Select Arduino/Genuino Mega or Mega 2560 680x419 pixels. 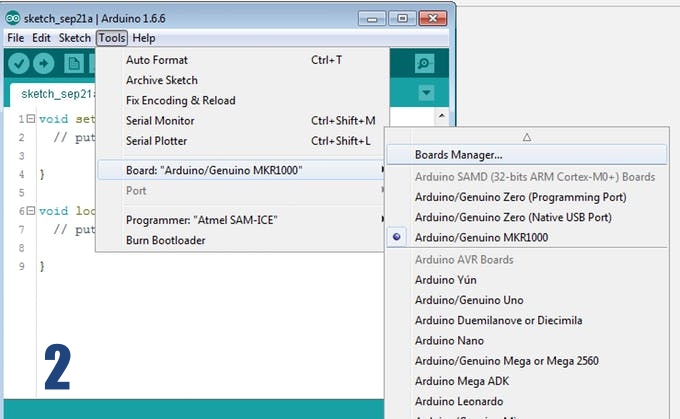click(x=526, y=361)
